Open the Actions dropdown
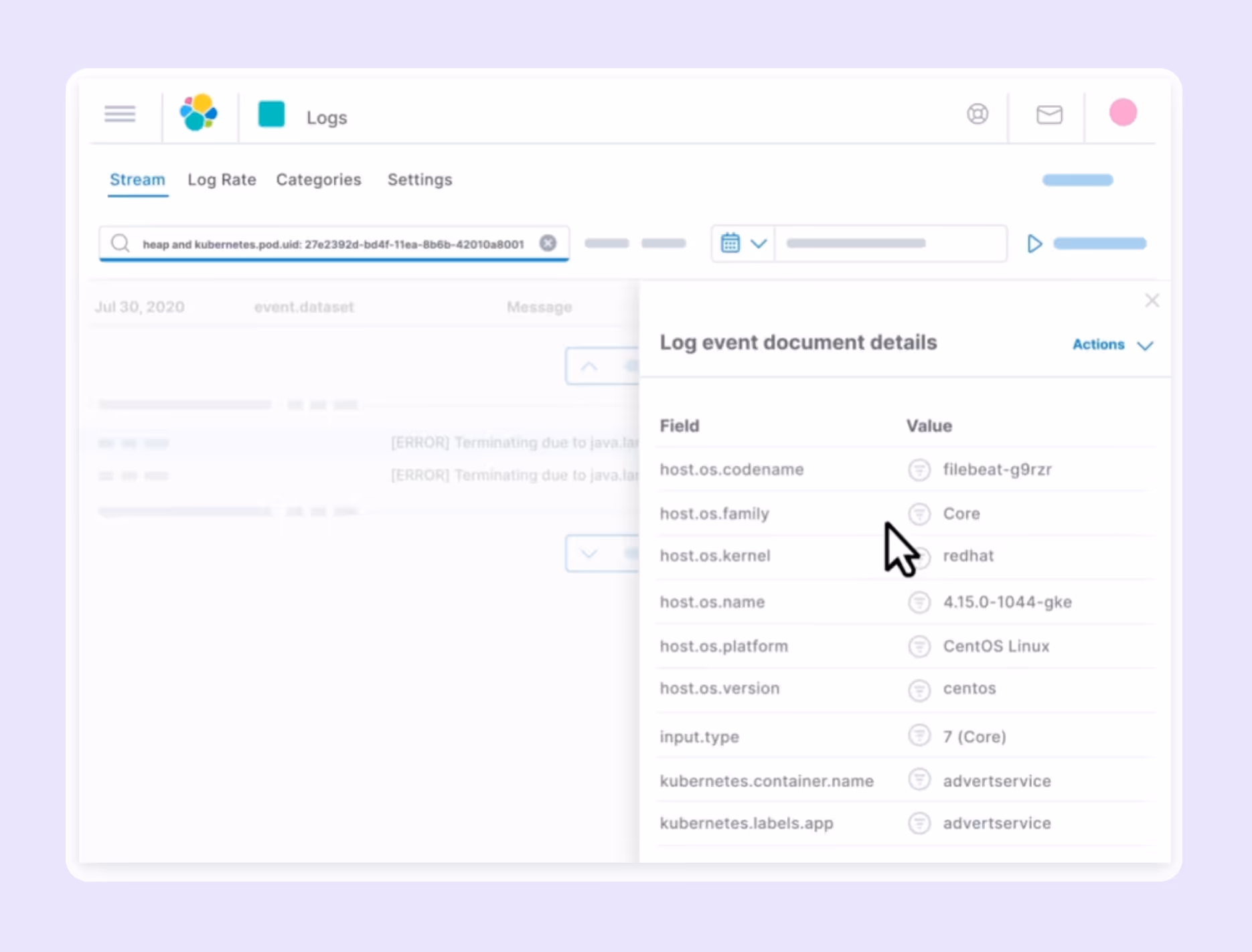The height and width of the screenshot is (952, 1252). (x=1111, y=345)
